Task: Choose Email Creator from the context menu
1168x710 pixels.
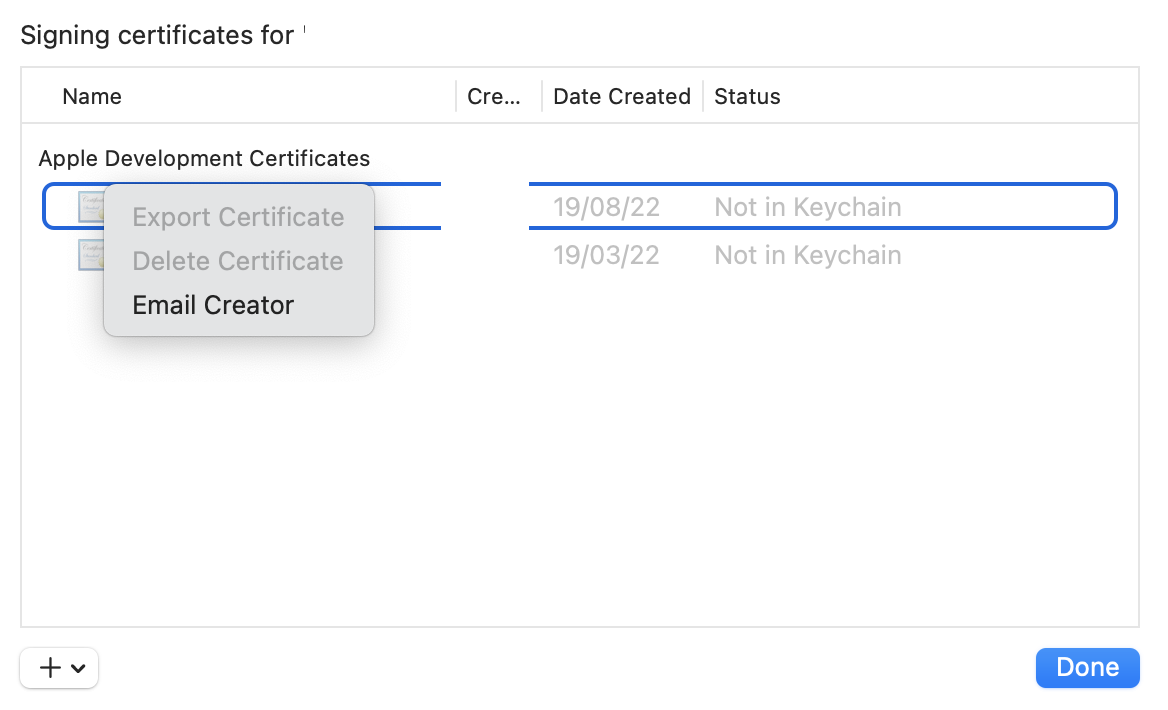Action: click(x=213, y=305)
